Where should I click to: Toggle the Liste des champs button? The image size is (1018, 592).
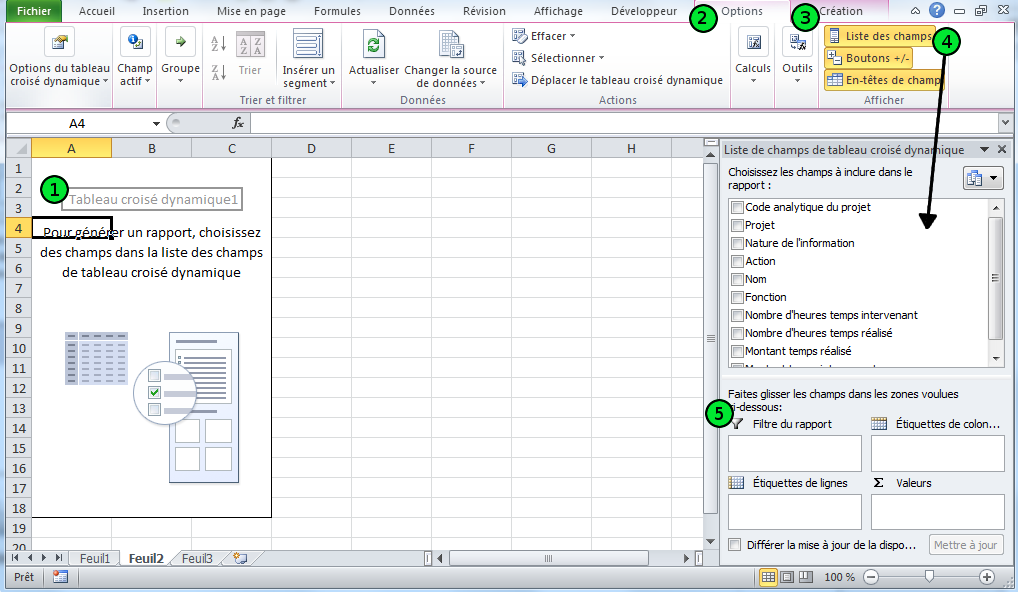click(x=879, y=36)
